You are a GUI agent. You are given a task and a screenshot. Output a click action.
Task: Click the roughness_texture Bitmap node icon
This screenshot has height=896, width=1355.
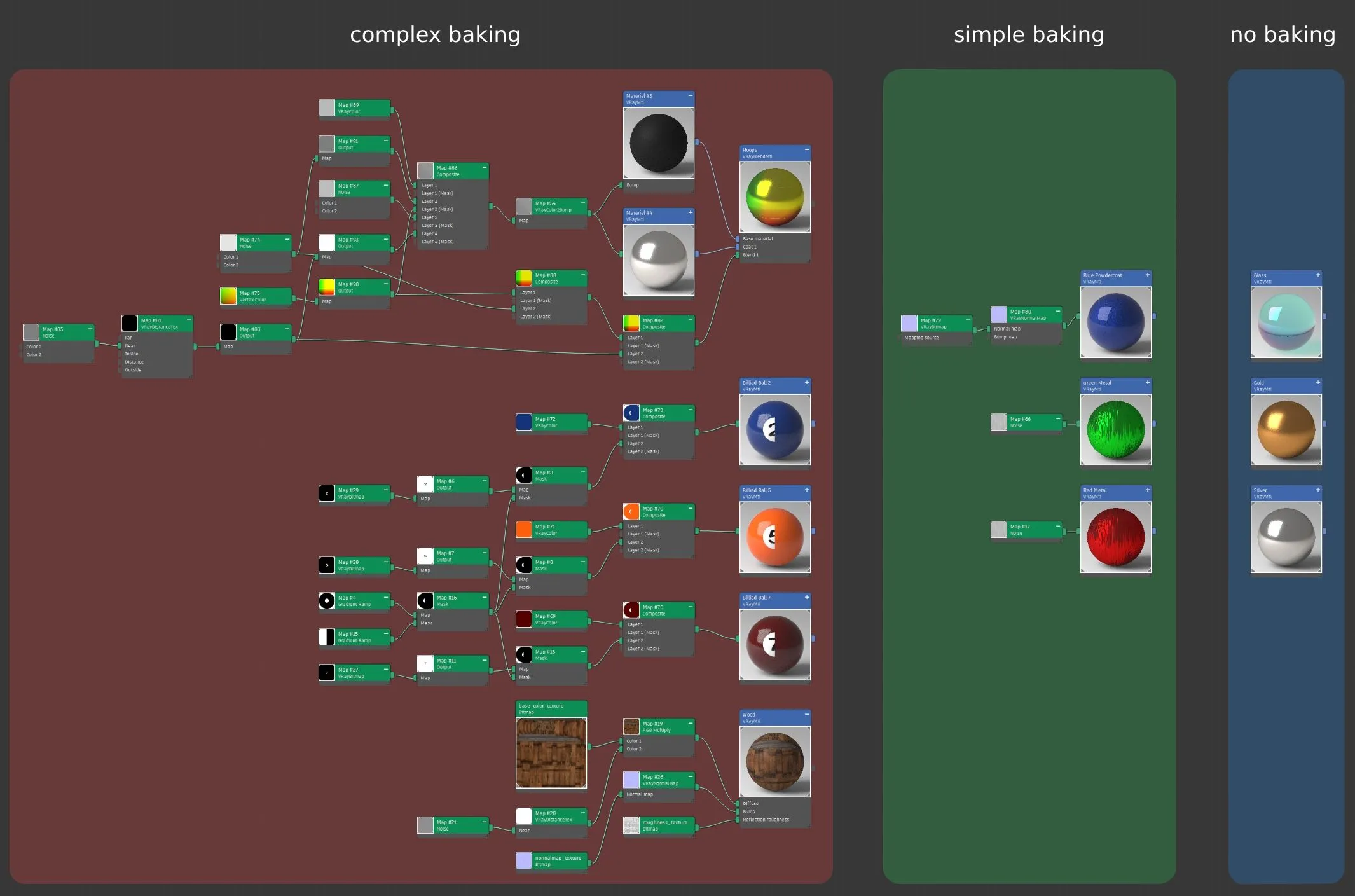(631, 825)
